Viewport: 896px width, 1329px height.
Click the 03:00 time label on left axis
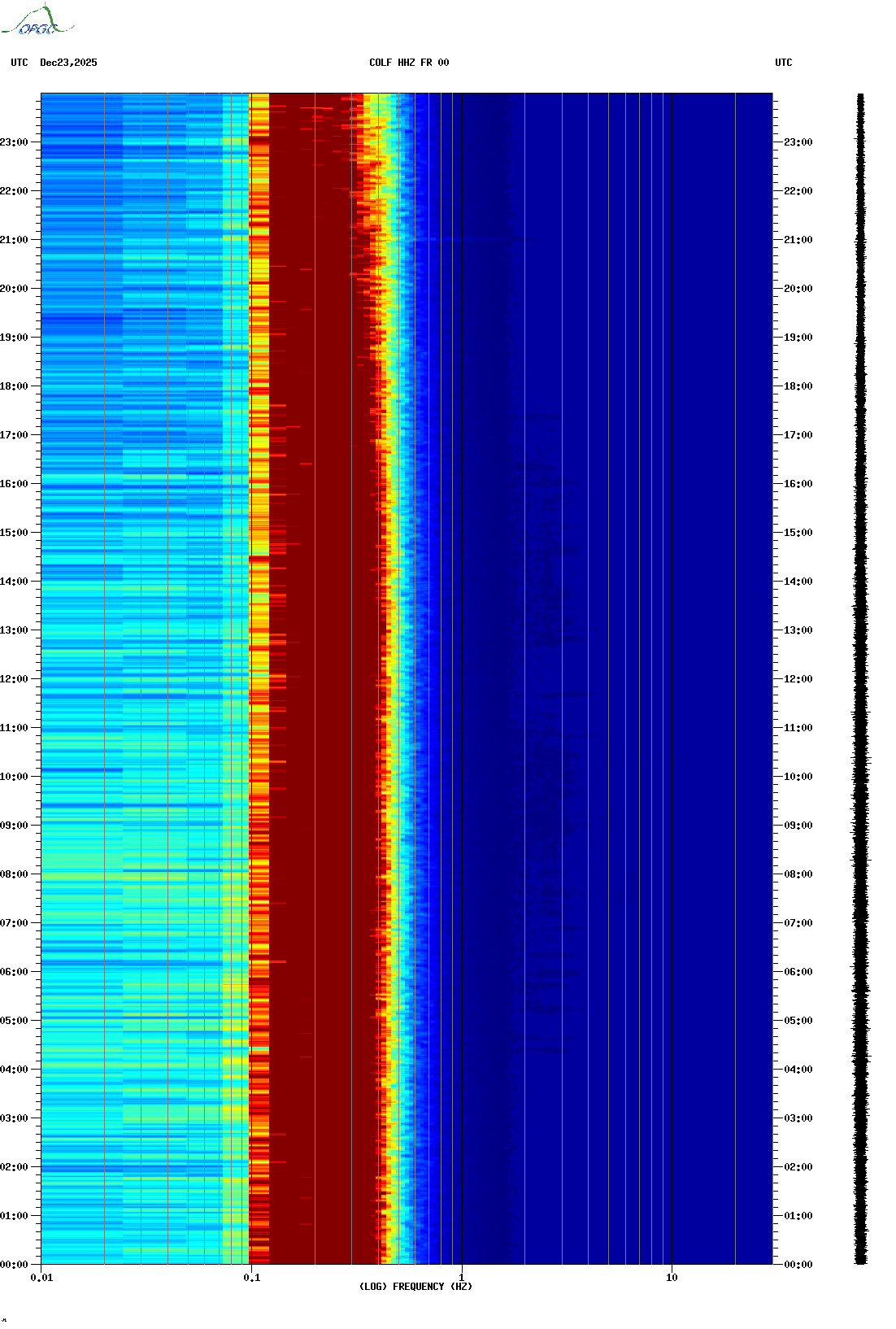click(x=15, y=1118)
